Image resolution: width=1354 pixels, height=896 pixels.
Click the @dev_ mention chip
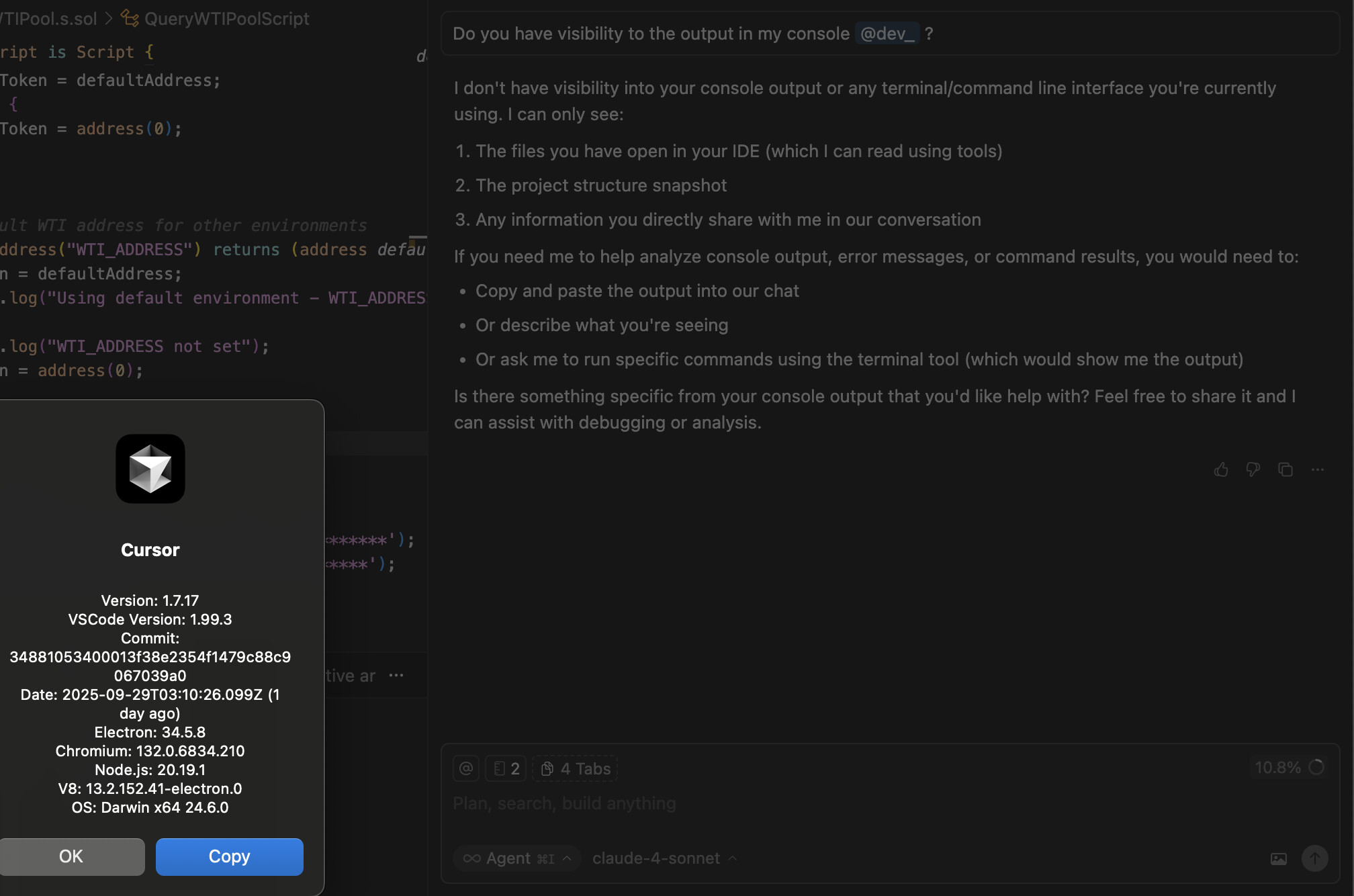(887, 34)
